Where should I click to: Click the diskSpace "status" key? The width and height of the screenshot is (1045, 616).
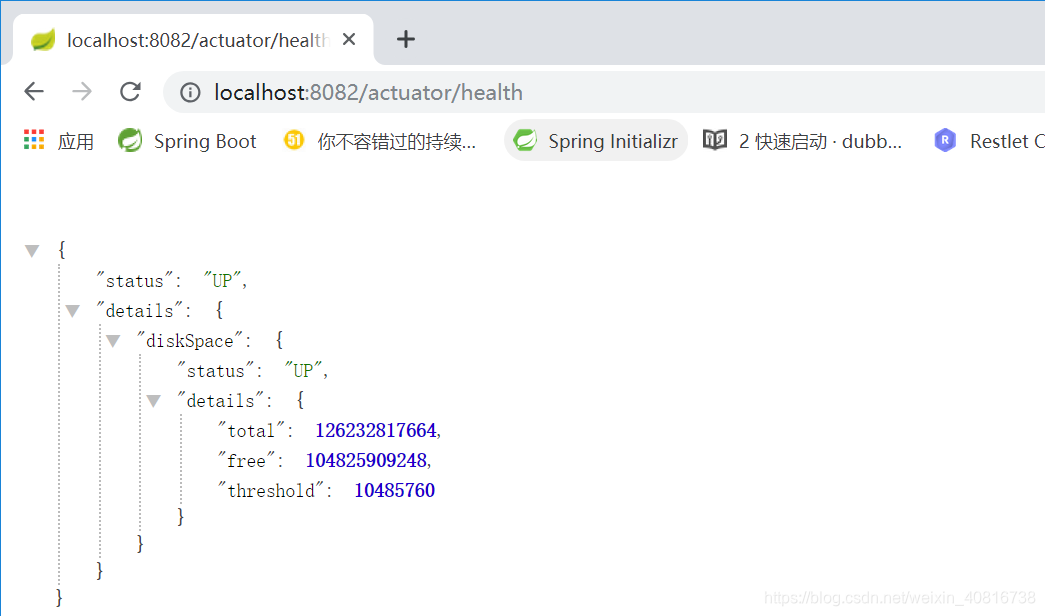[x=216, y=371]
